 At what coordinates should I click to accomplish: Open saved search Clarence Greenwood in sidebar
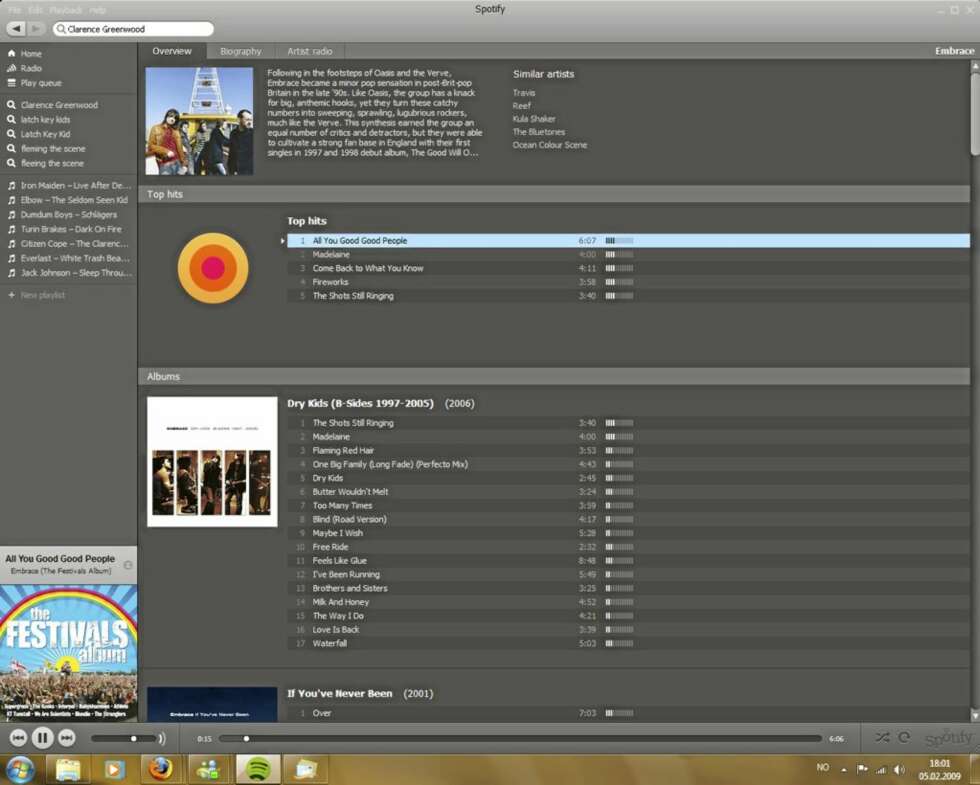pos(59,105)
